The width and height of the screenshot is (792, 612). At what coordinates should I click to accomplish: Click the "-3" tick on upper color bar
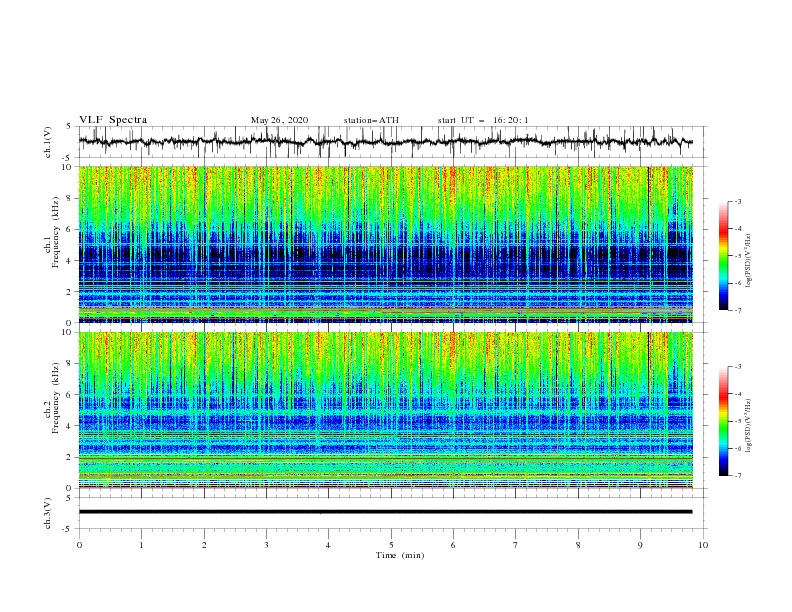point(738,201)
